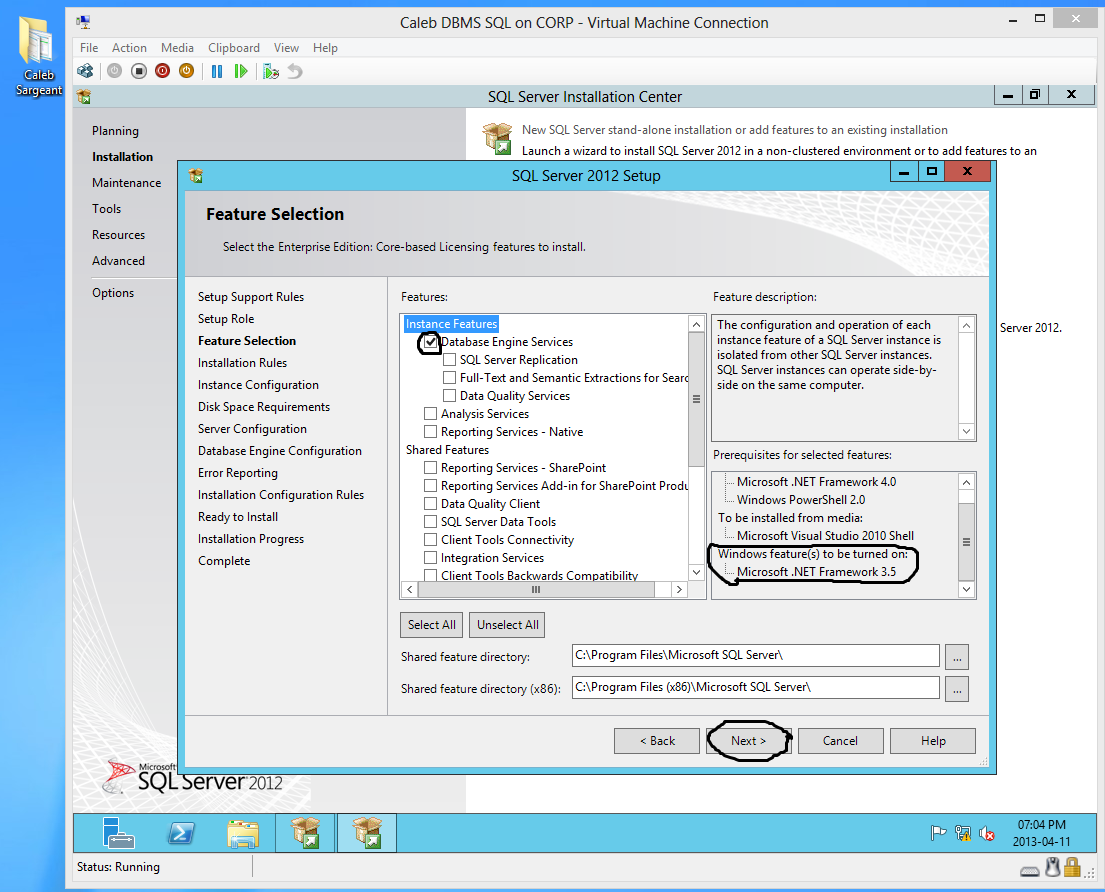Open the File menu

(x=89, y=48)
